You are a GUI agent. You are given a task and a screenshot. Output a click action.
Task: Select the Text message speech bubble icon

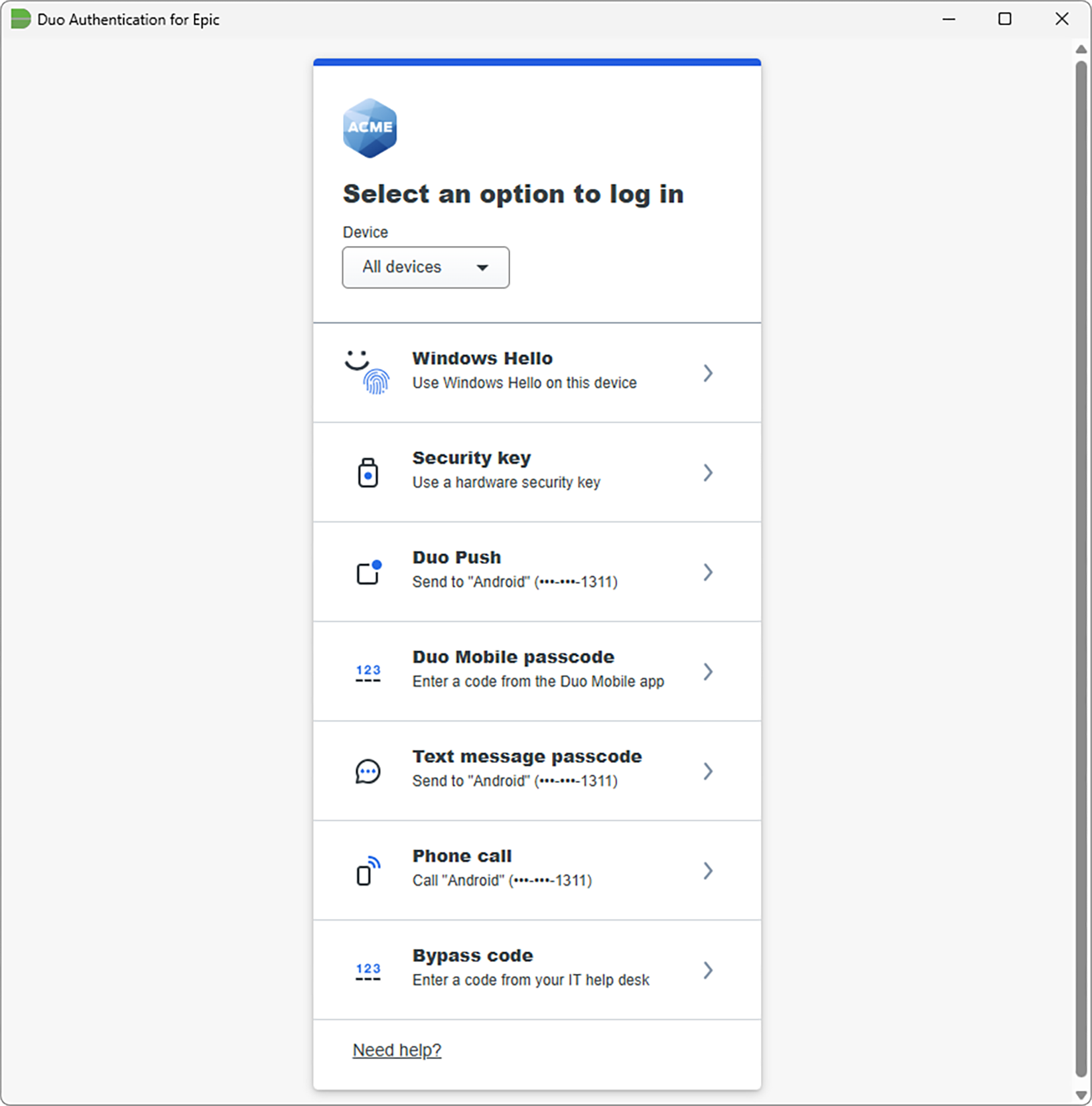click(368, 770)
